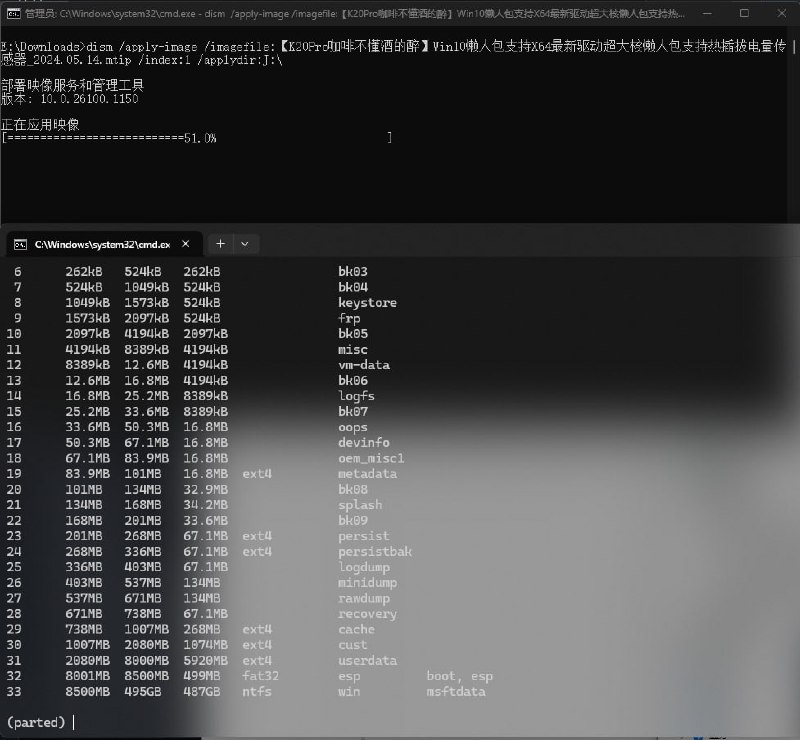Screen dimensions: 800x740
Task: Select the 'bk03' partition name
Action: pos(353,272)
